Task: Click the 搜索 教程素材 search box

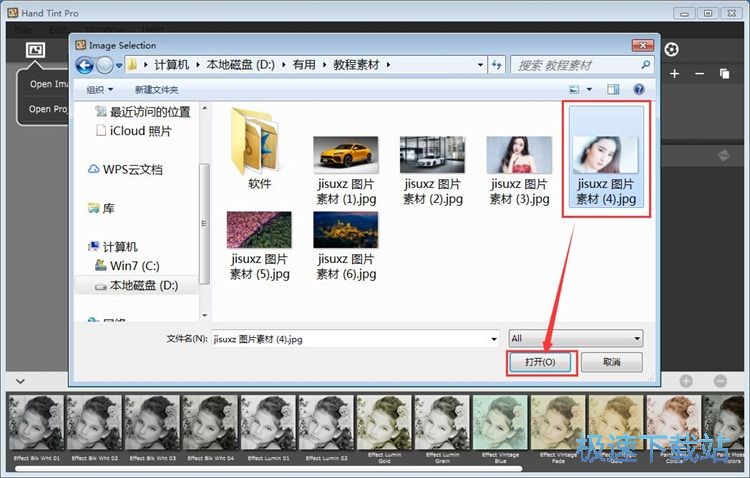Action: (582, 65)
